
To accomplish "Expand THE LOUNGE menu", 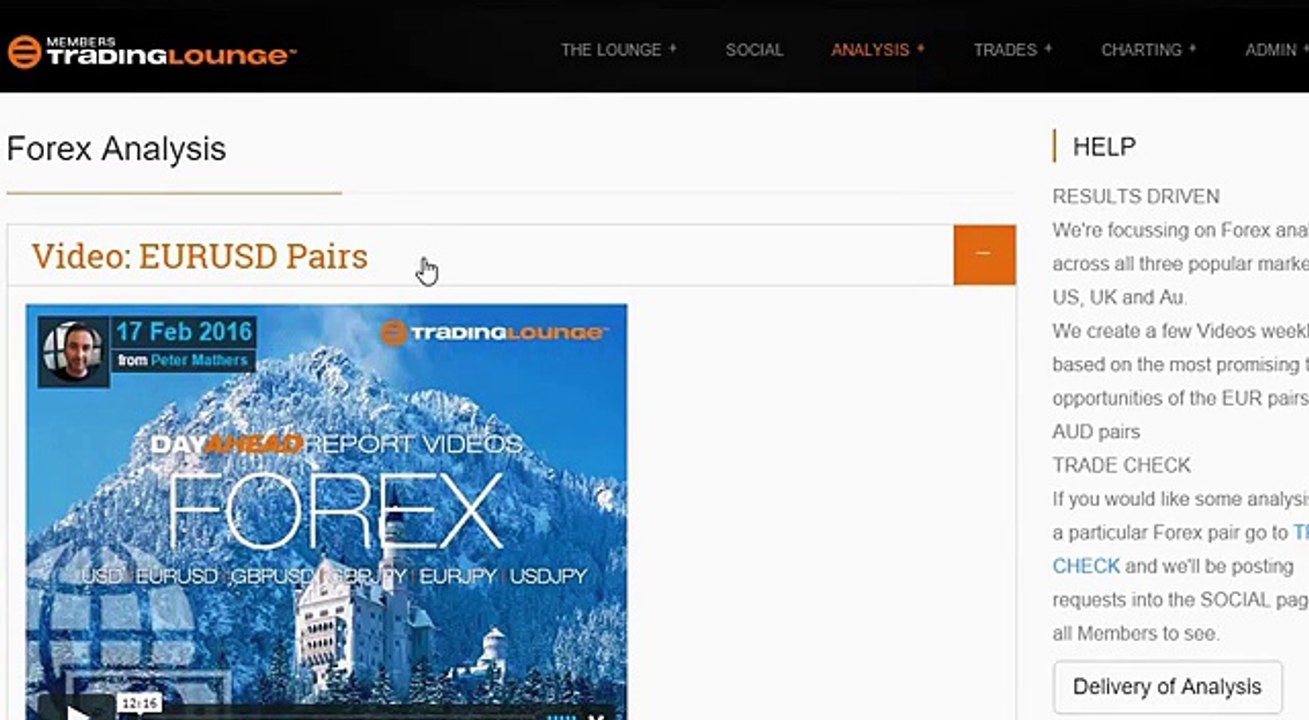I will (618, 49).
